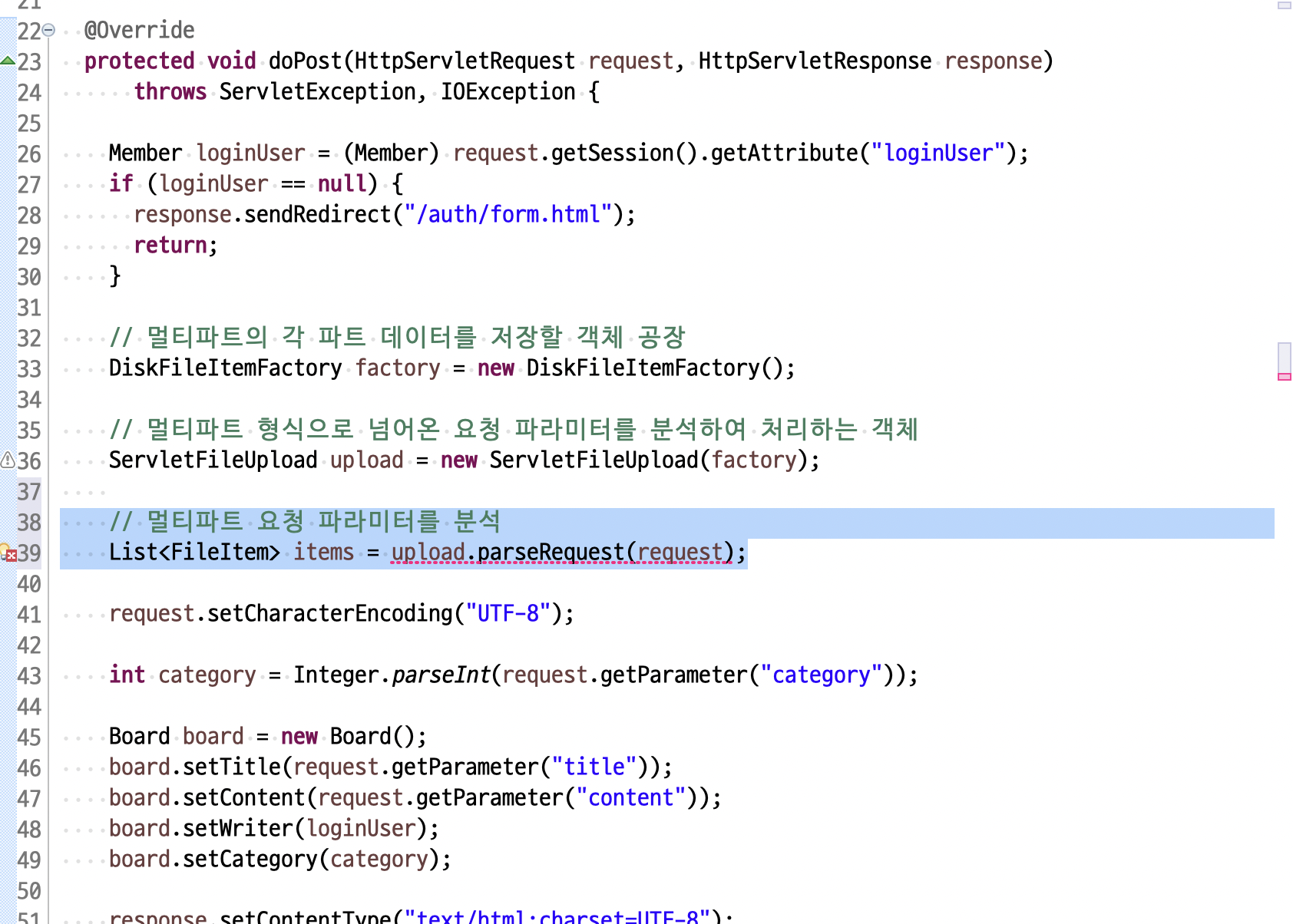Click the ServletFileUpload(factory) constructor on line 36

pyautogui.click(x=648, y=460)
